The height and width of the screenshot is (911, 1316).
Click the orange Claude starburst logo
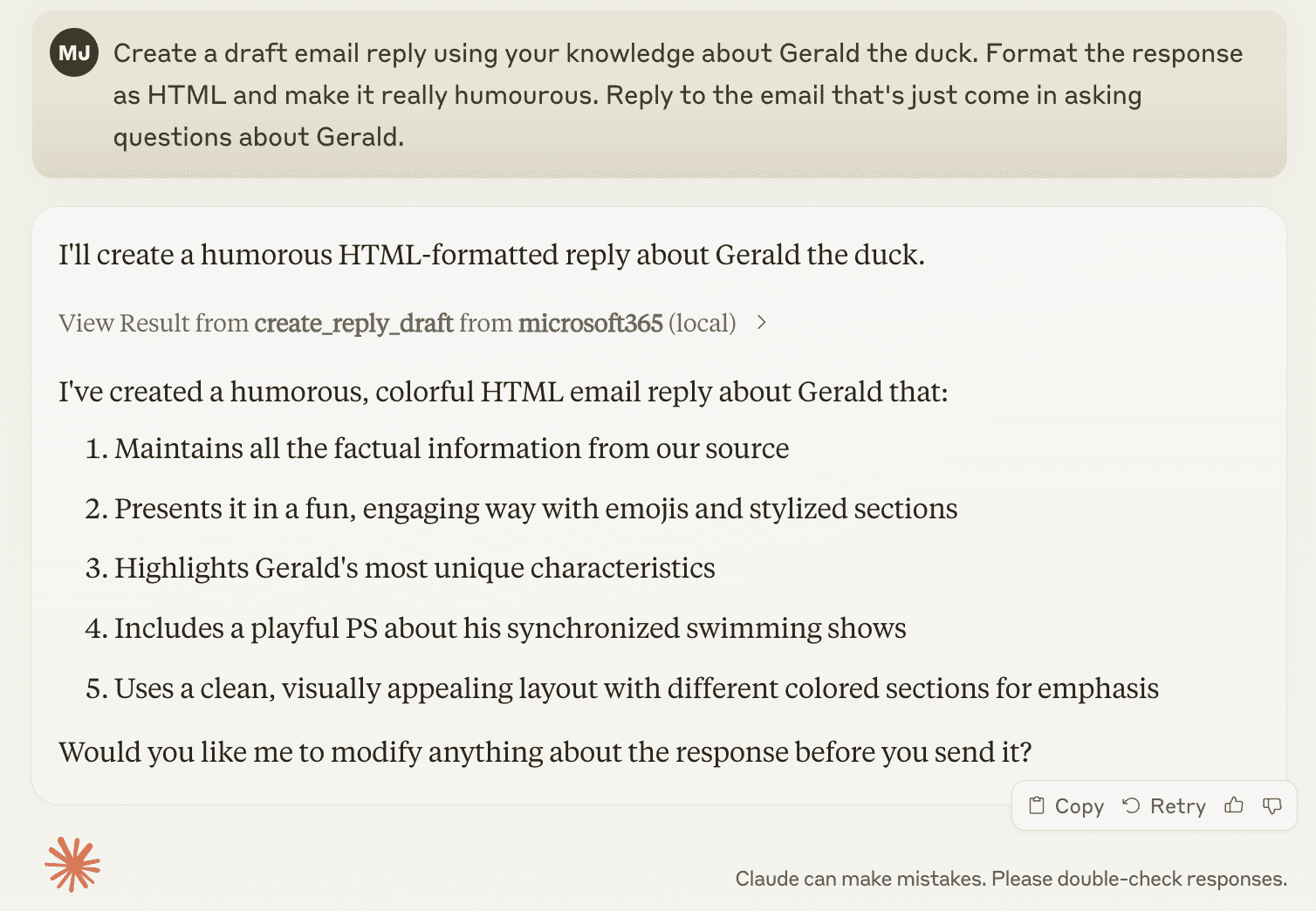[x=72, y=865]
